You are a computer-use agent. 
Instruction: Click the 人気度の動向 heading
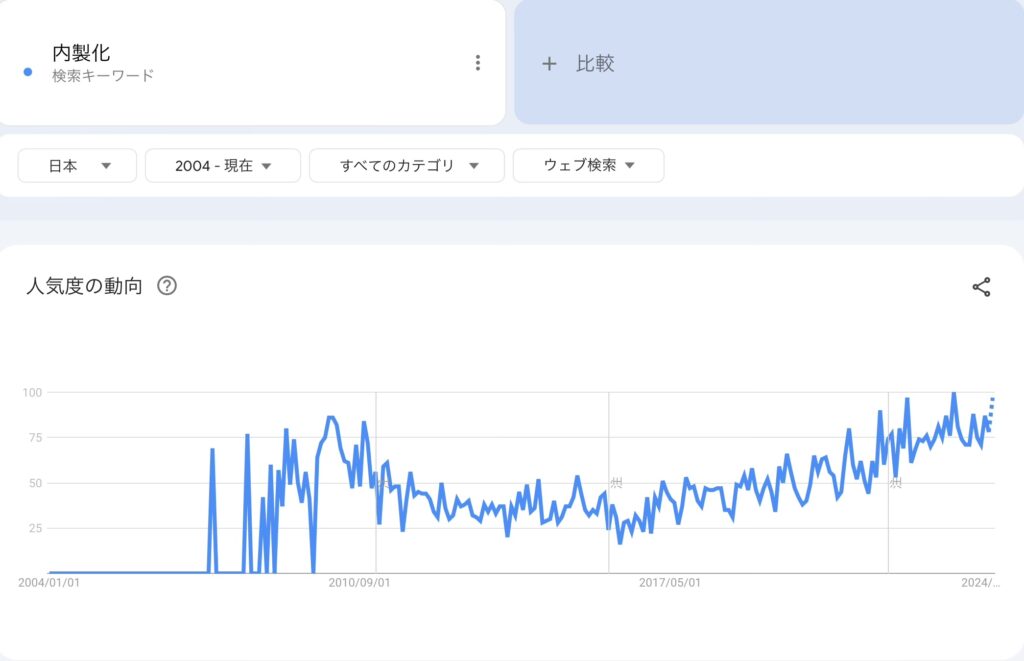pos(84,286)
